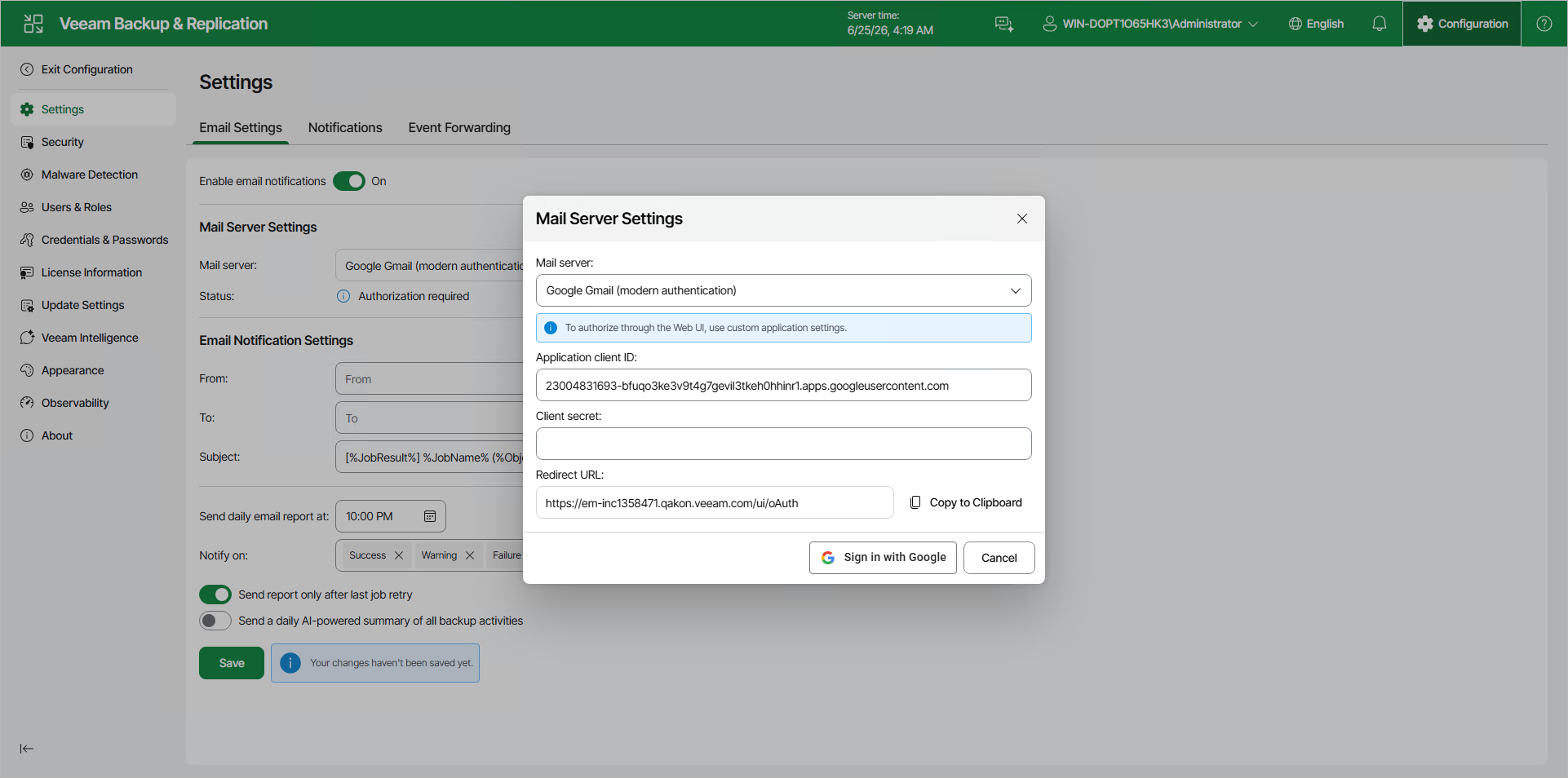Click the Observability gauge icon
The height and width of the screenshot is (778, 1568).
(x=27, y=403)
